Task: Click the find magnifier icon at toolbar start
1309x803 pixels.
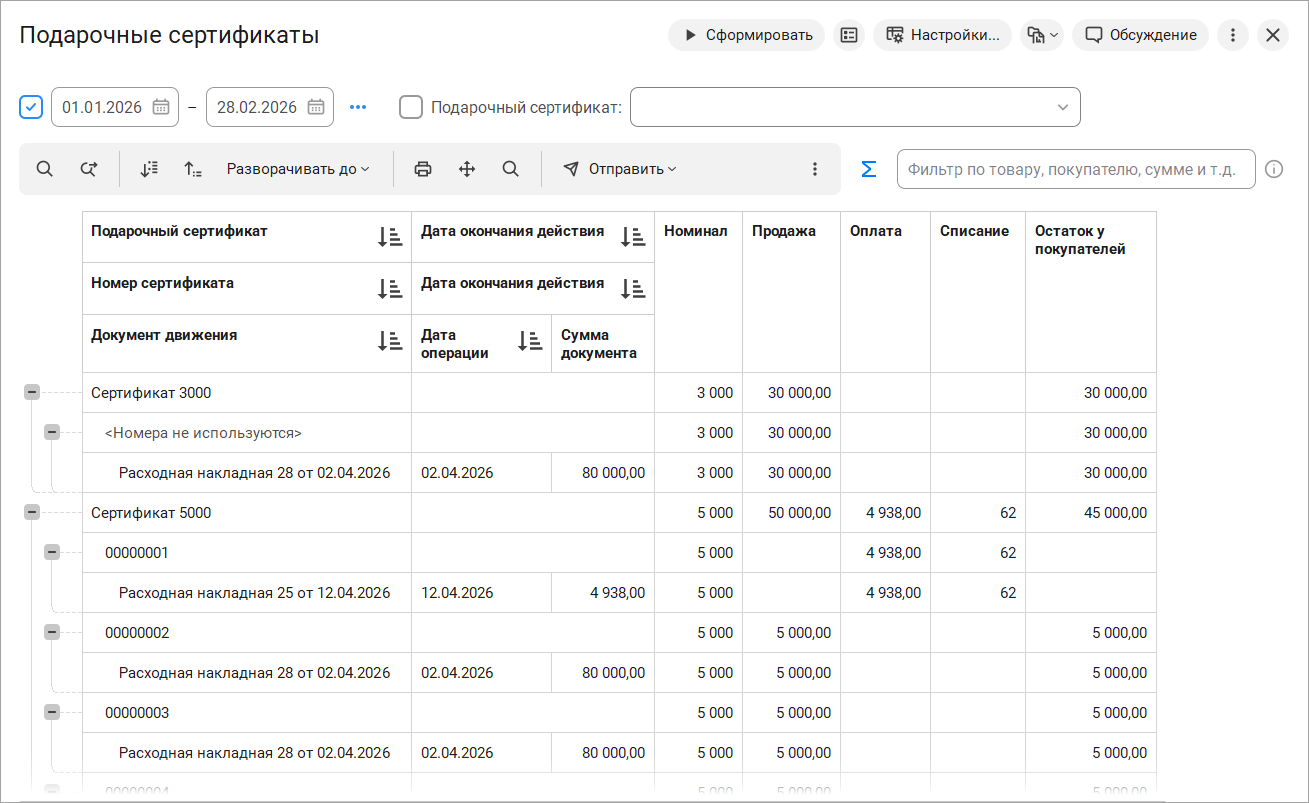Action: tap(45, 169)
